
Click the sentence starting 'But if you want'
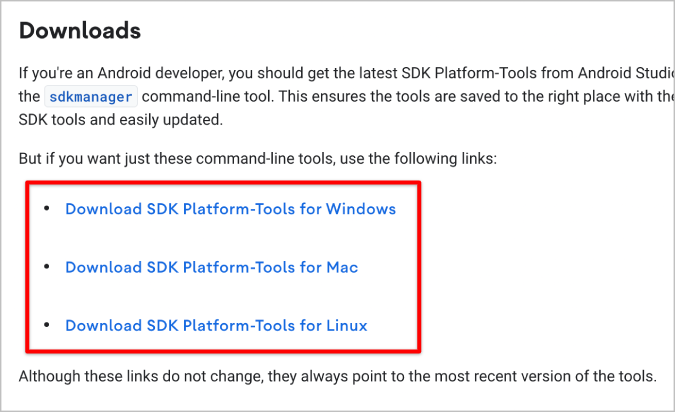click(x=257, y=159)
